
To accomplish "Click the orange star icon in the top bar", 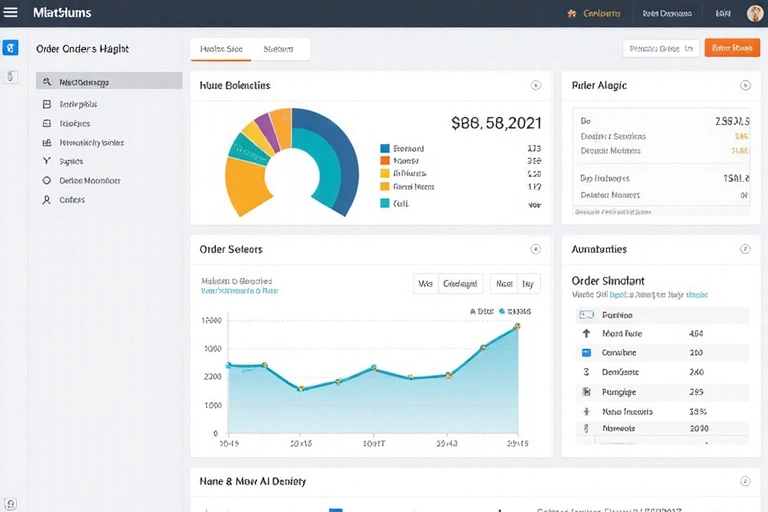I will pyautogui.click(x=572, y=13).
